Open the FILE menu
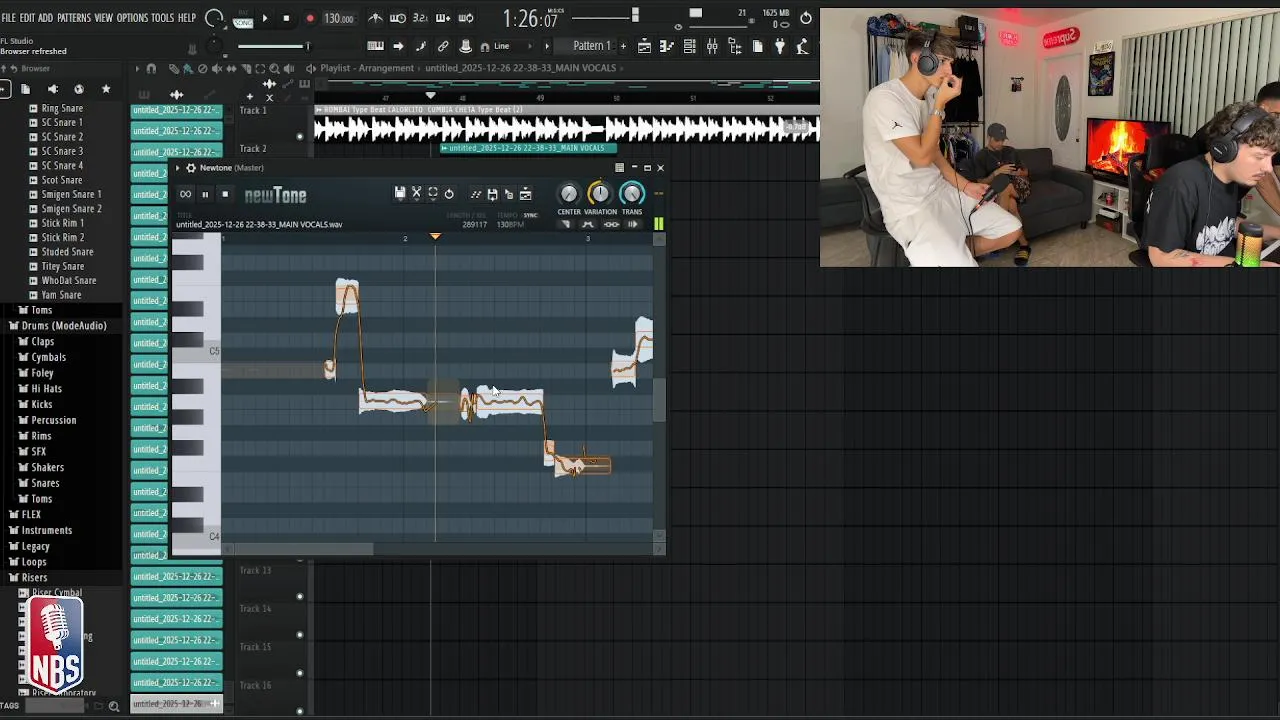Viewport: 1280px width, 720px height. pyautogui.click(x=9, y=18)
